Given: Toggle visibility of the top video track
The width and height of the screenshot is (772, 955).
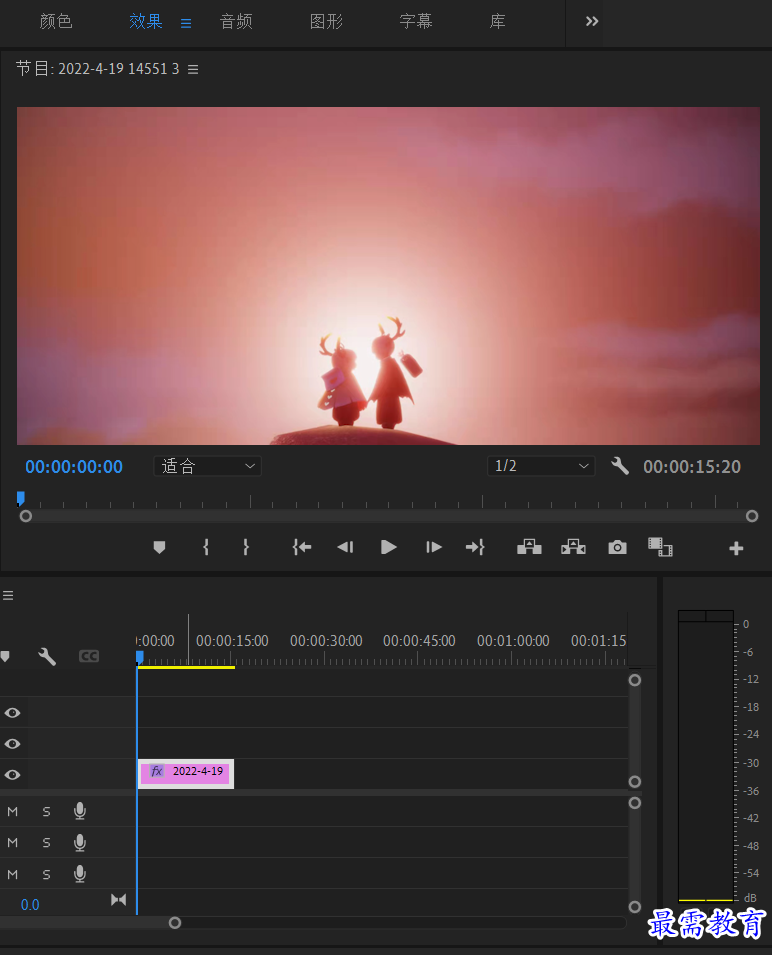Looking at the screenshot, I should (12, 713).
